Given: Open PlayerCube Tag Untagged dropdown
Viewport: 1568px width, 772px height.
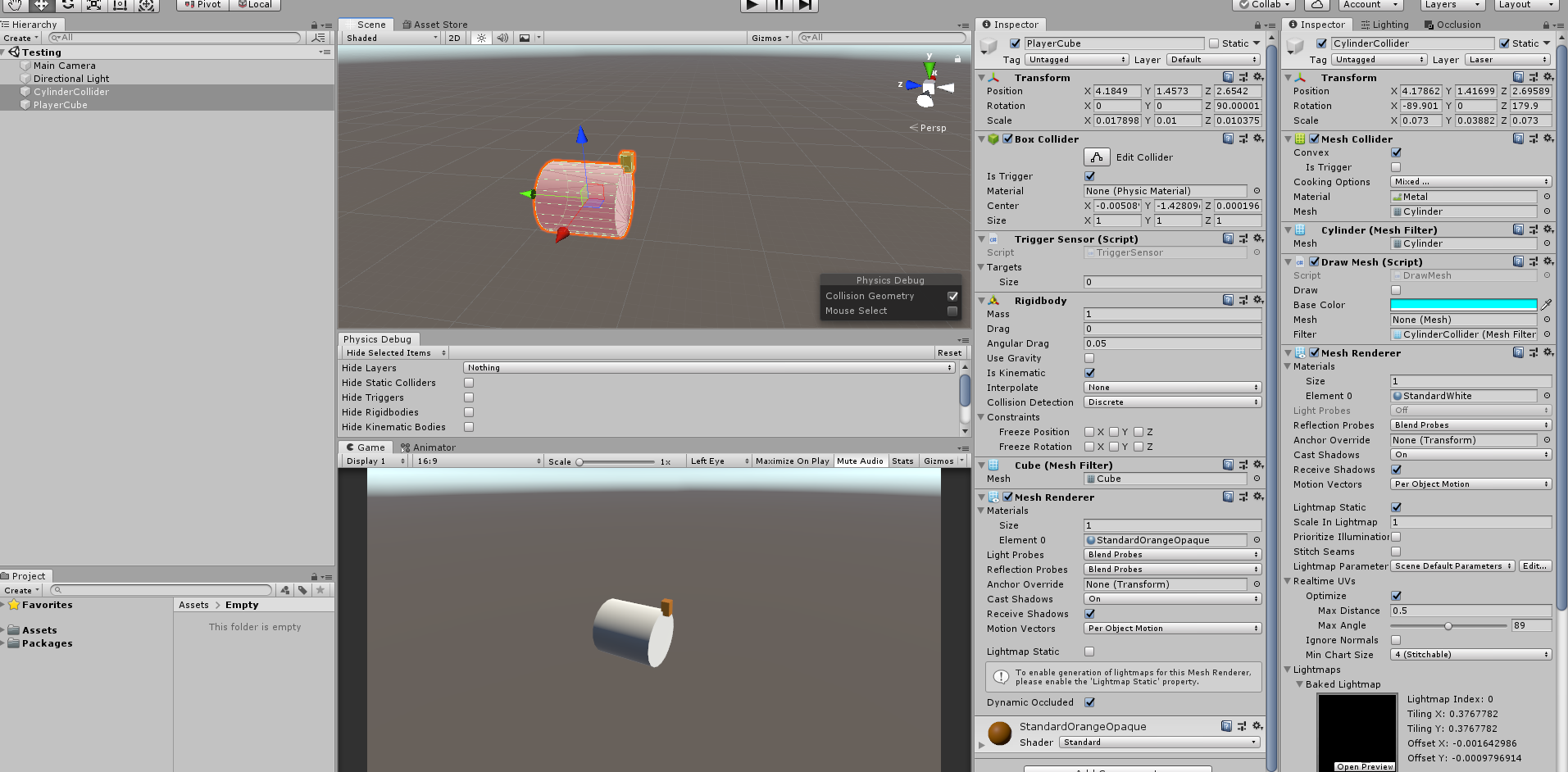Looking at the screenshot, I should 1077,60.
